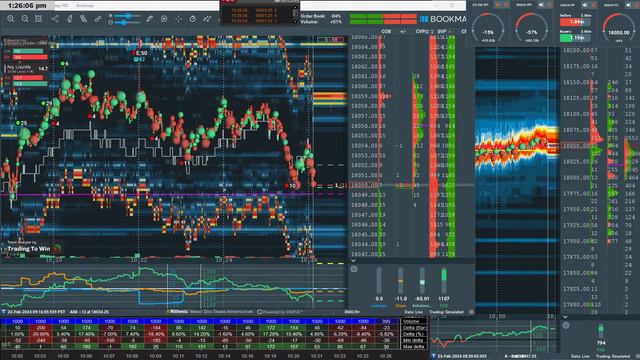640x360 pixels.
Task: Click the rocket icon in the toolbar
Action: (x=69, y=19)
